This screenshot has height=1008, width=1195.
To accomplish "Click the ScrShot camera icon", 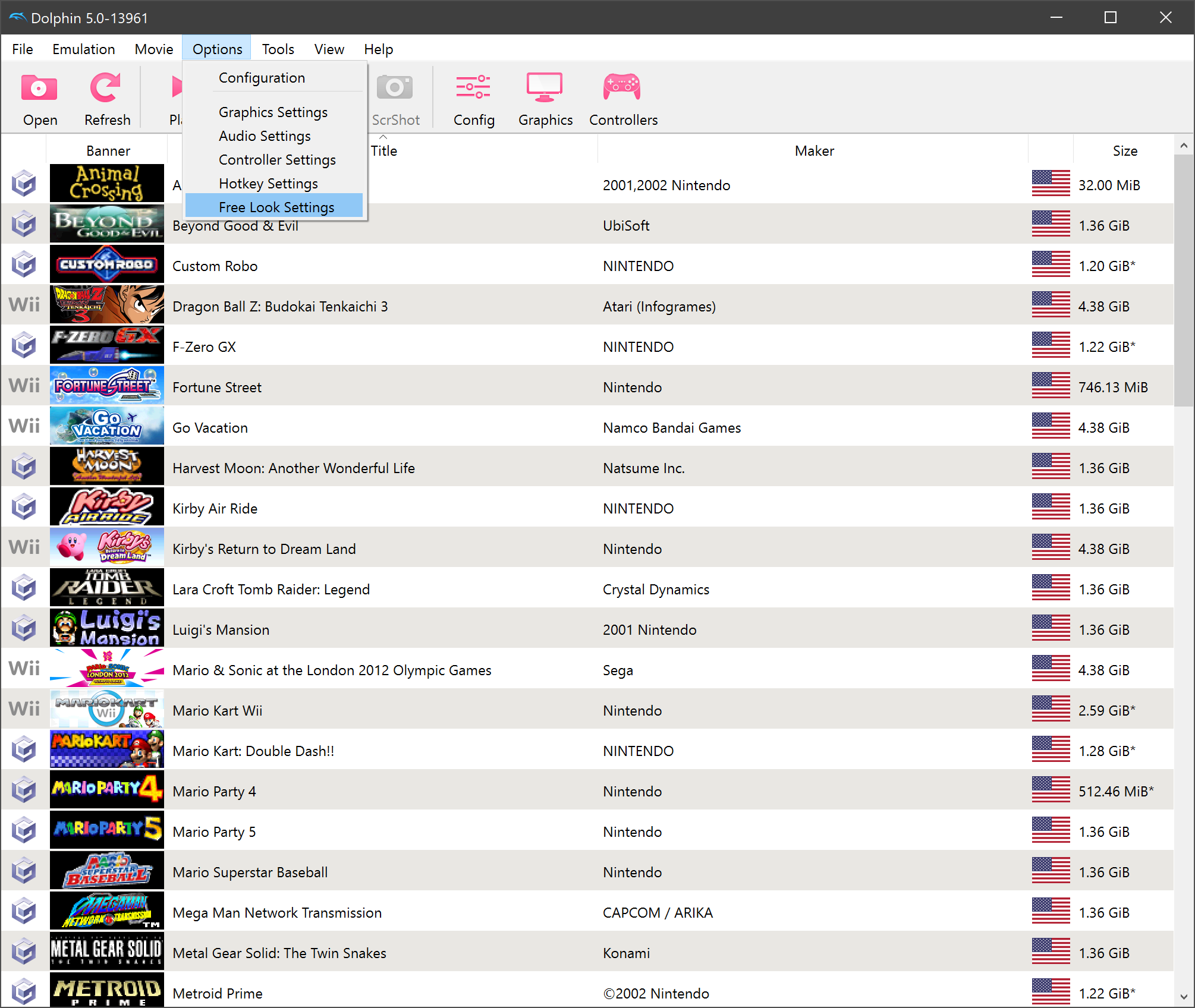I will [395, 88].
